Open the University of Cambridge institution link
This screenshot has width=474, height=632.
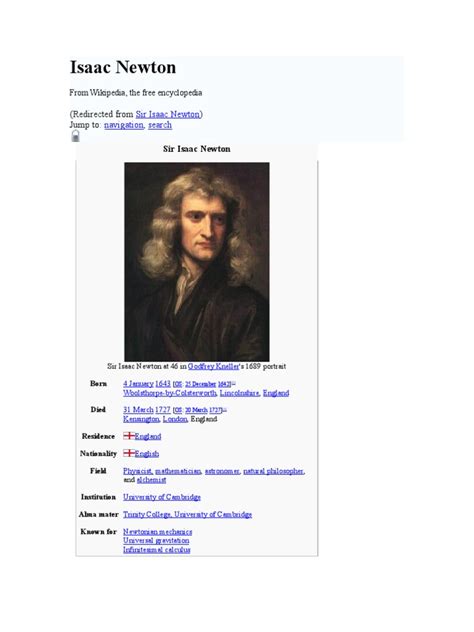point(162,497)
